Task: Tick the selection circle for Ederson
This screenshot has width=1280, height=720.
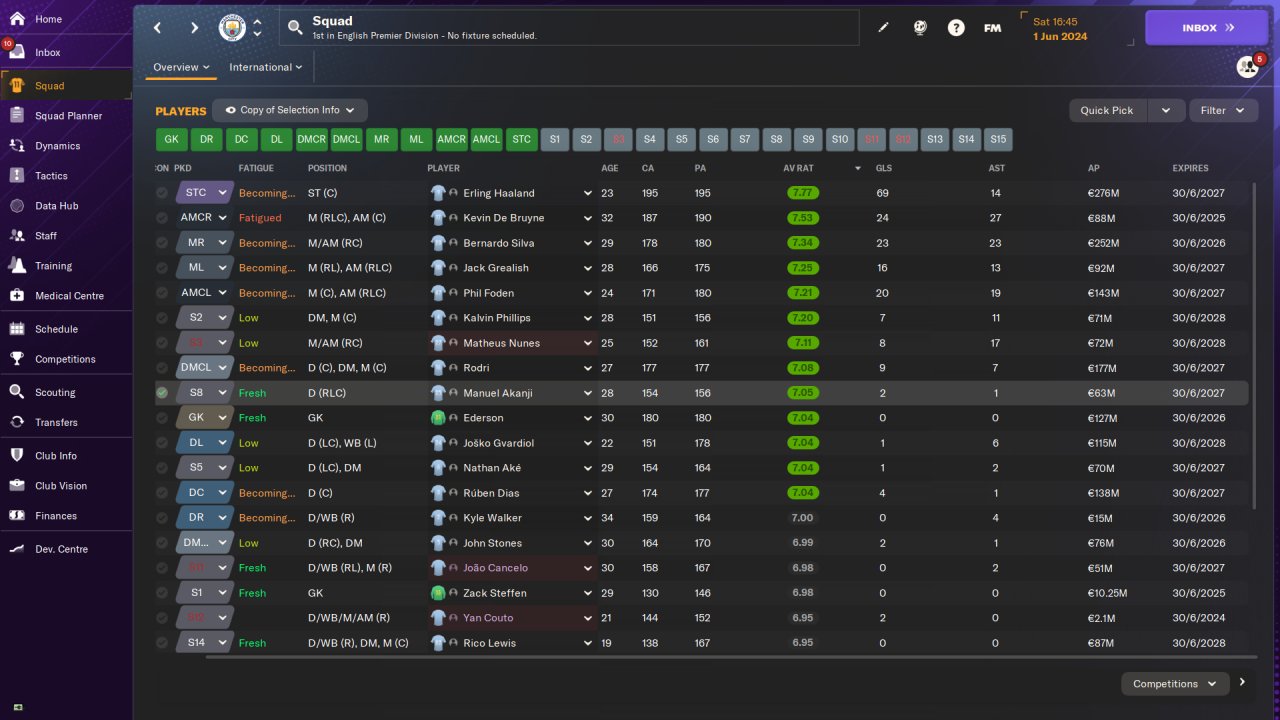Action: tap(162, 418)
